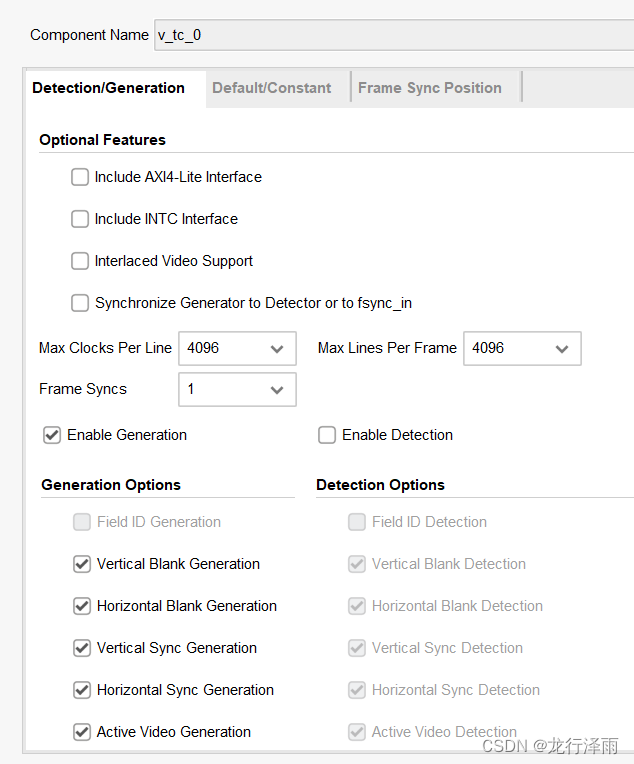Viewport: 634px width, 764px height.
Task: Uncheck Horizontal Sync Generation
Action: point(82,690)
